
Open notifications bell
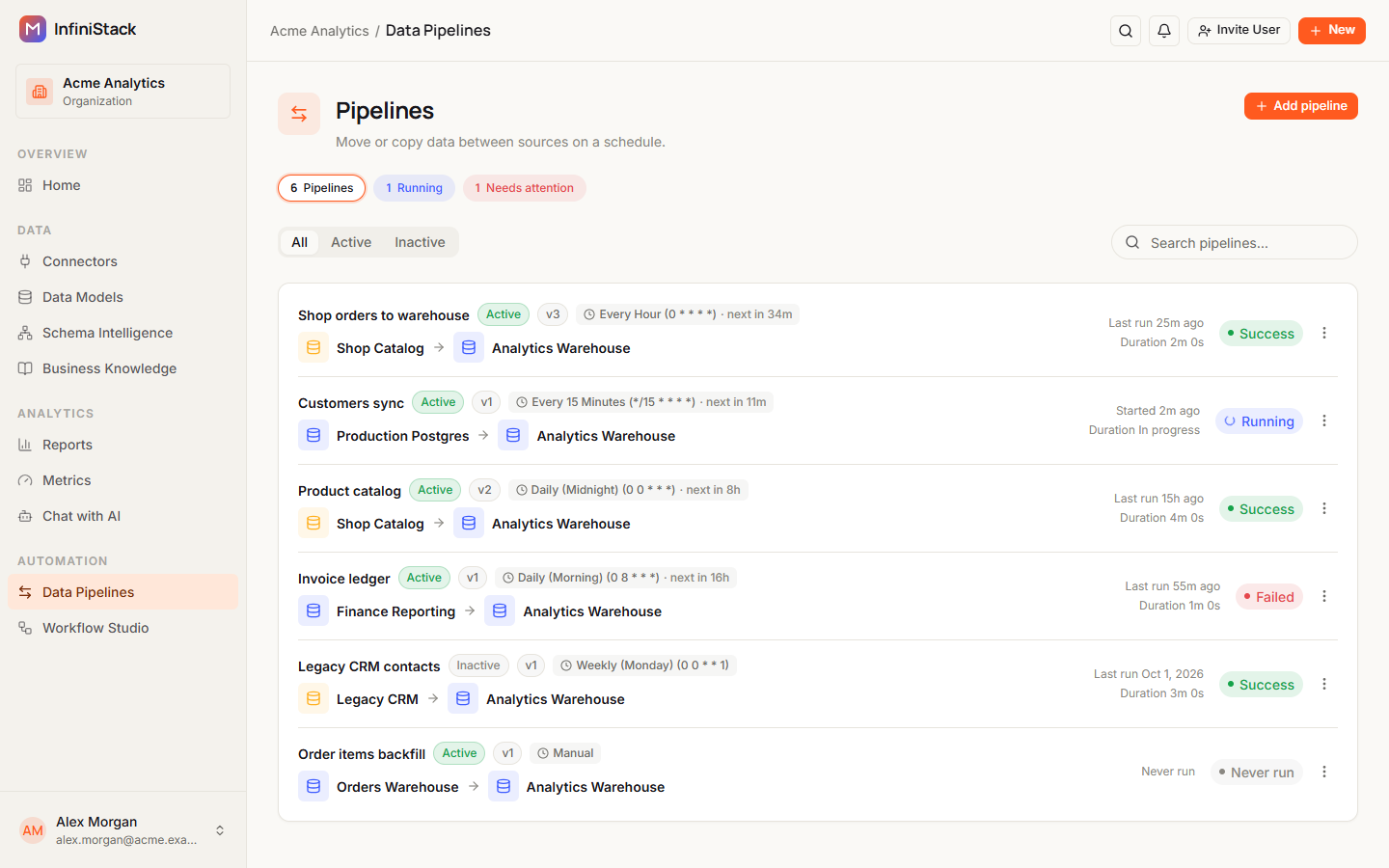pos(1164,31)
